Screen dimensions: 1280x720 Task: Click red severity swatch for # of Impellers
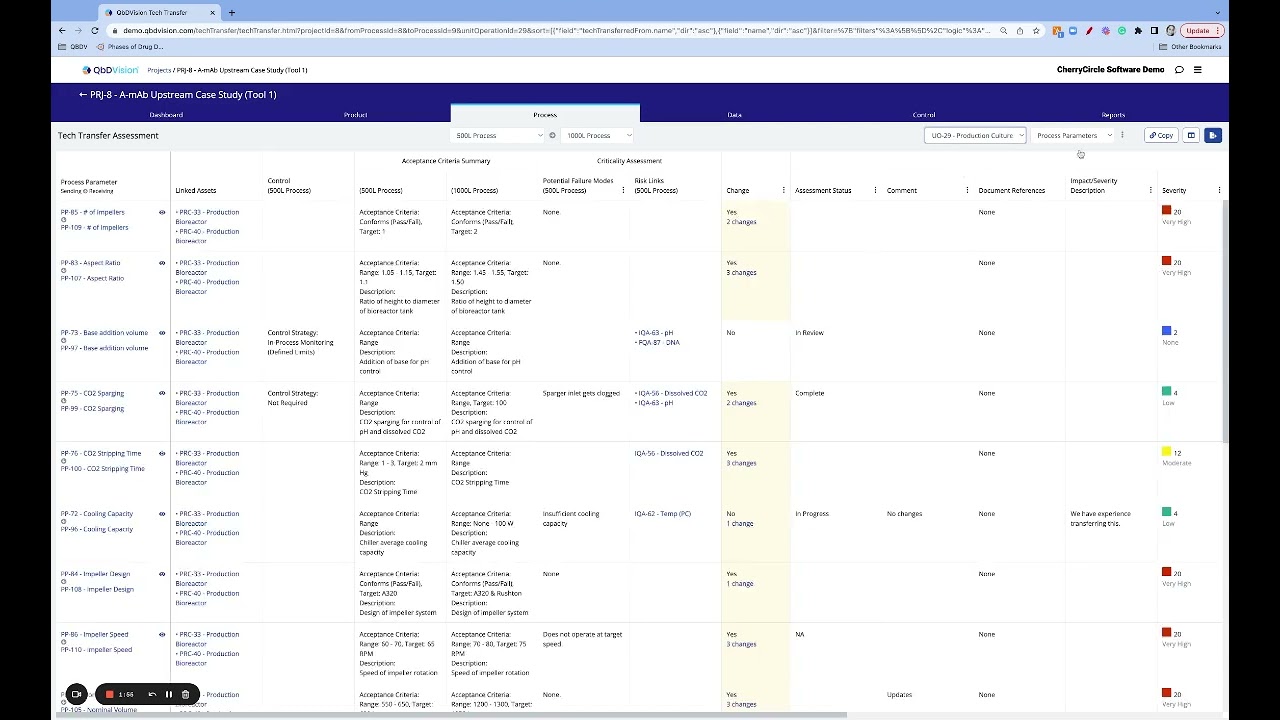1166,211
